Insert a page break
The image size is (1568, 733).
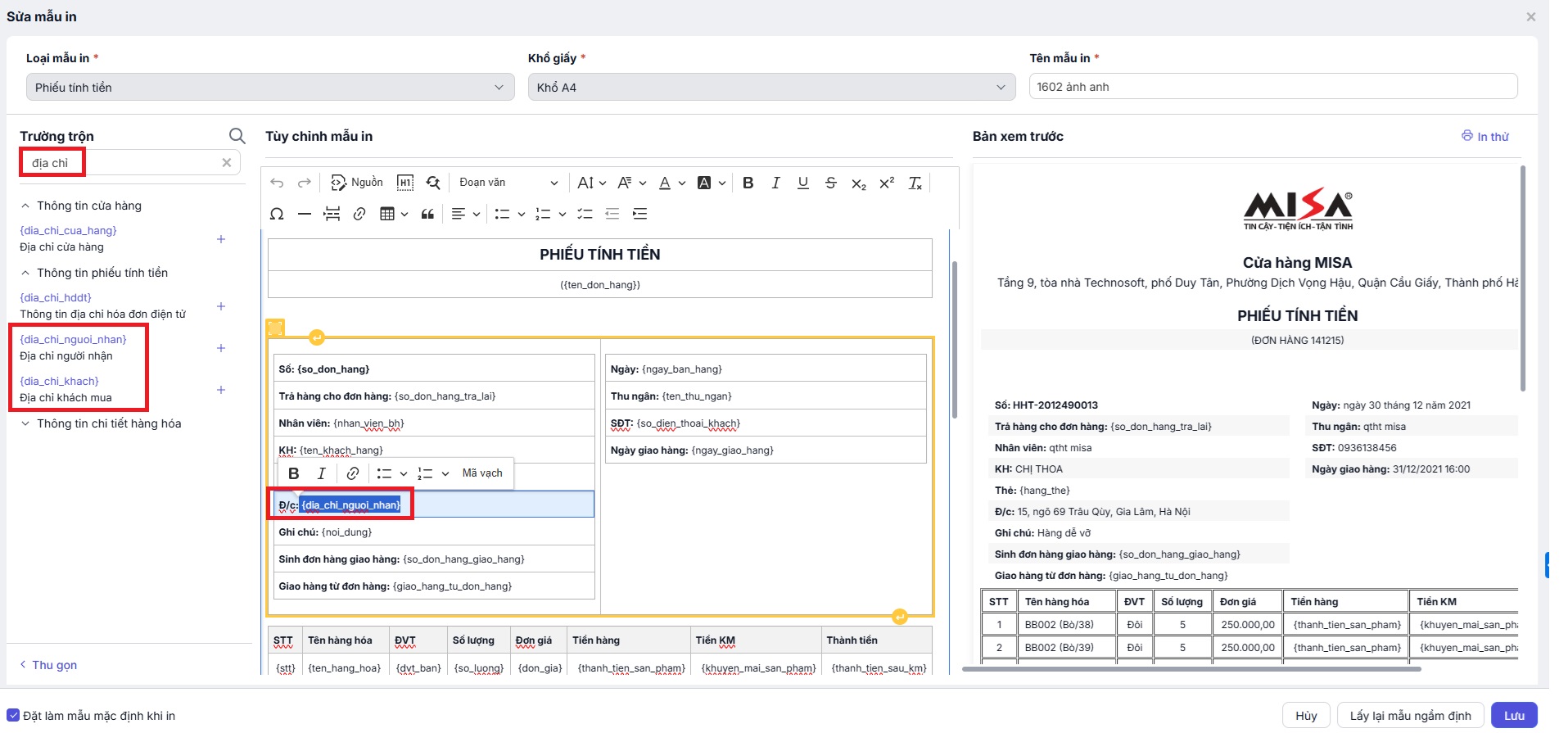coord(332,214)
